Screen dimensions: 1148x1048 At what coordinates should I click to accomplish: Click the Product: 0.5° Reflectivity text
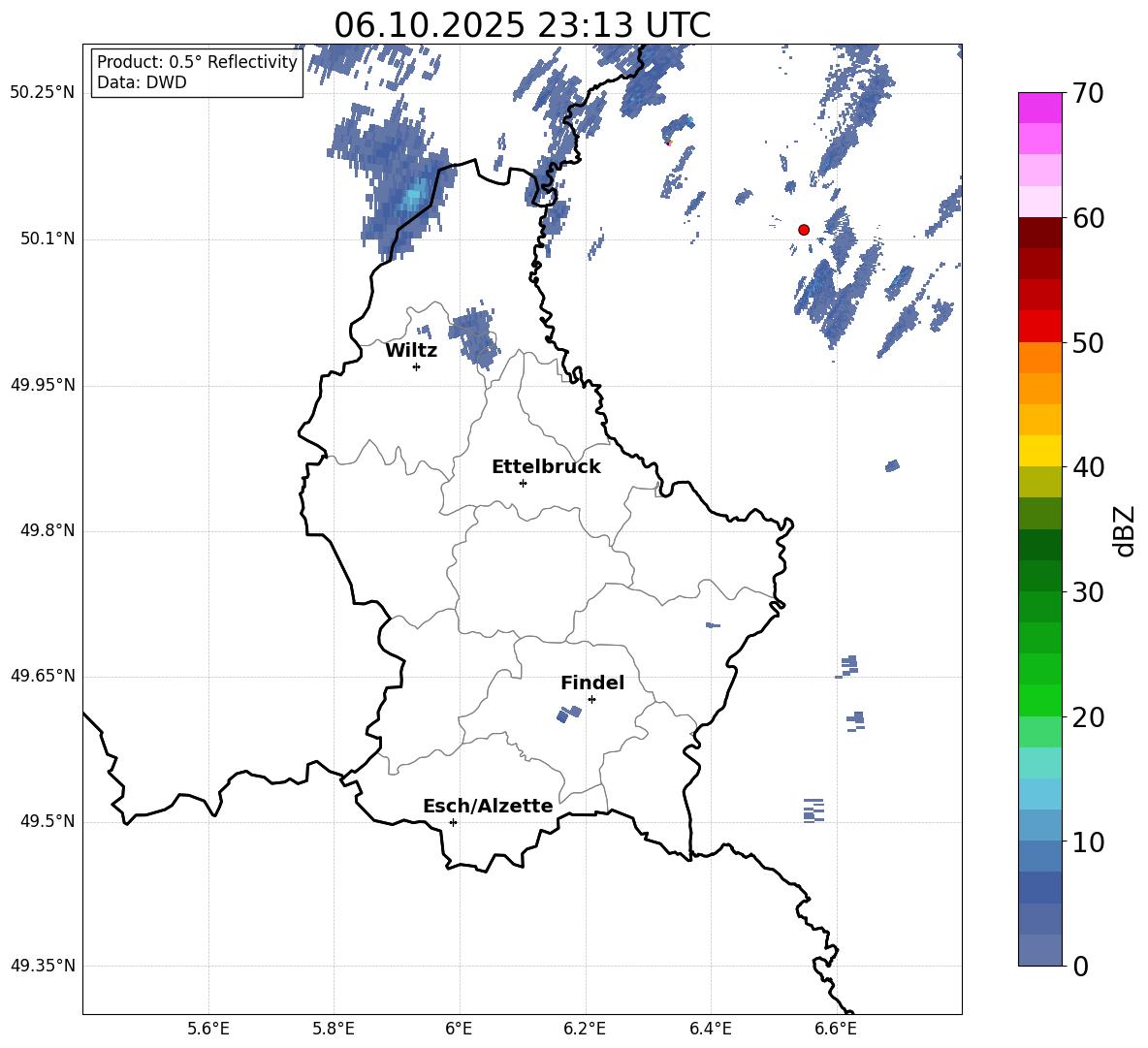click(197, 62)
